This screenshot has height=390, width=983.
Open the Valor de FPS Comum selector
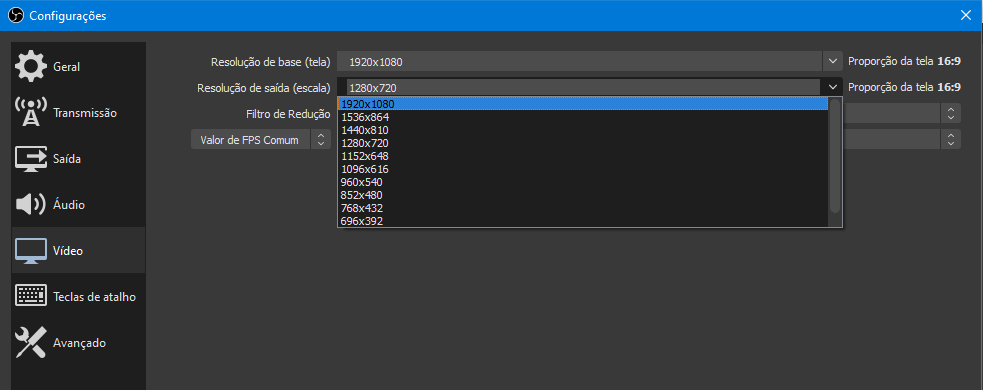(x=260, y=139)
